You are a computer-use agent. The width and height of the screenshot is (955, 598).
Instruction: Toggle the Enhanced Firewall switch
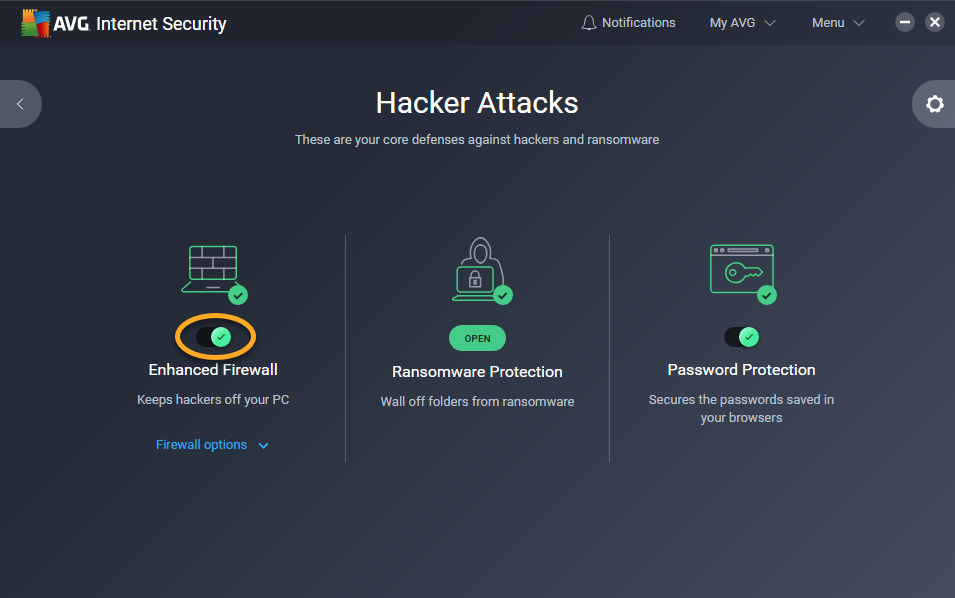click(214, 337)
